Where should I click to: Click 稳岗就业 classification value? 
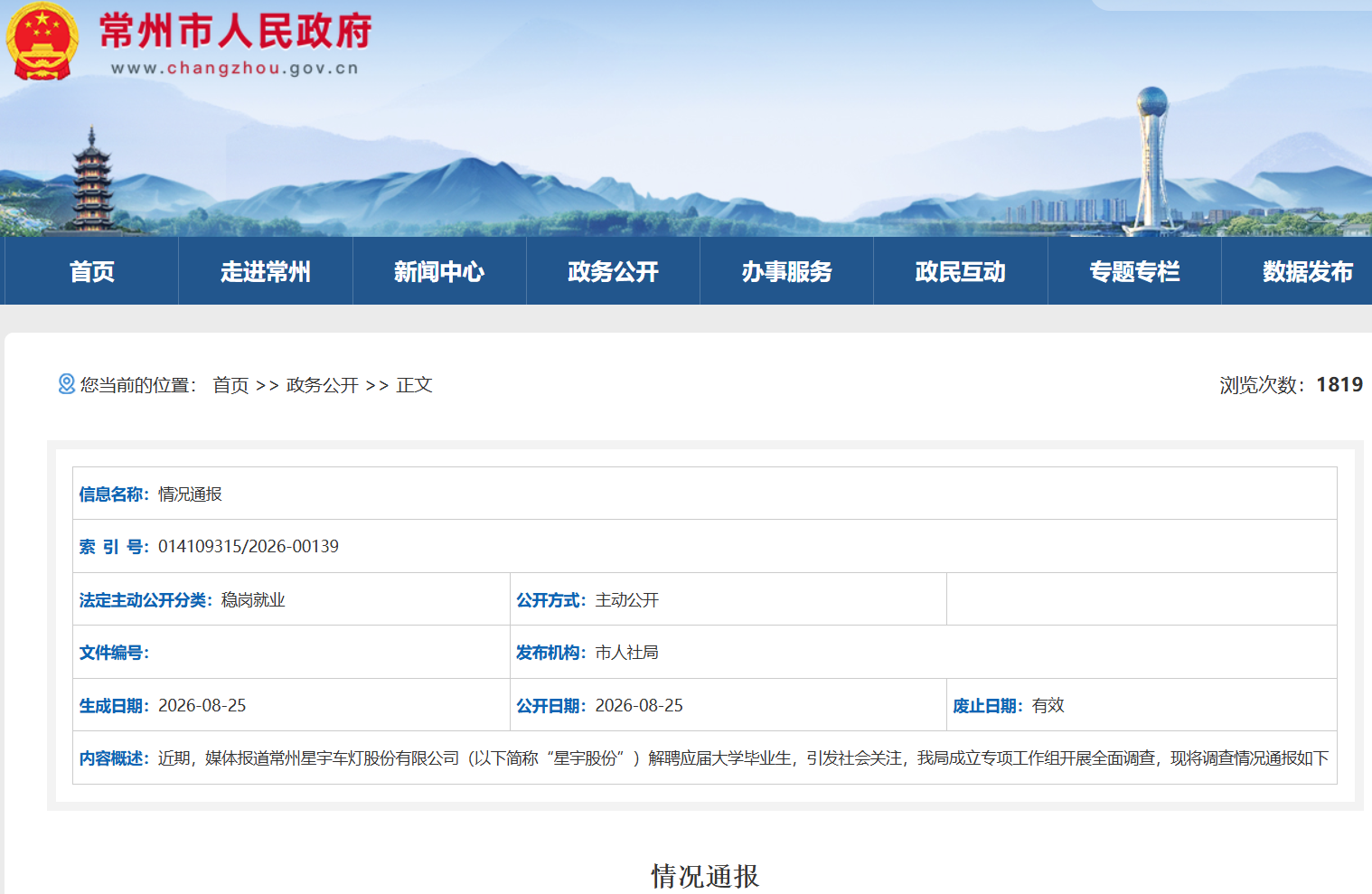point(253,599)
